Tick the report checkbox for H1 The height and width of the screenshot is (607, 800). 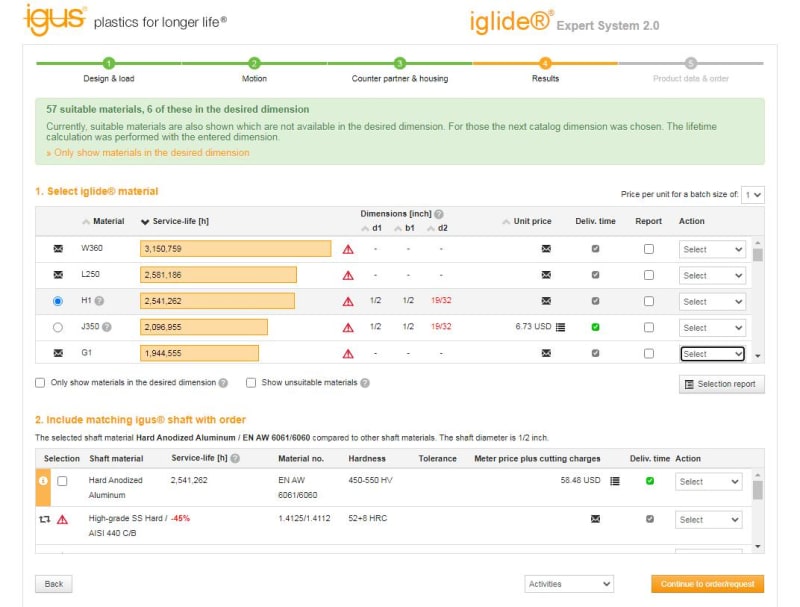[648, 301]
